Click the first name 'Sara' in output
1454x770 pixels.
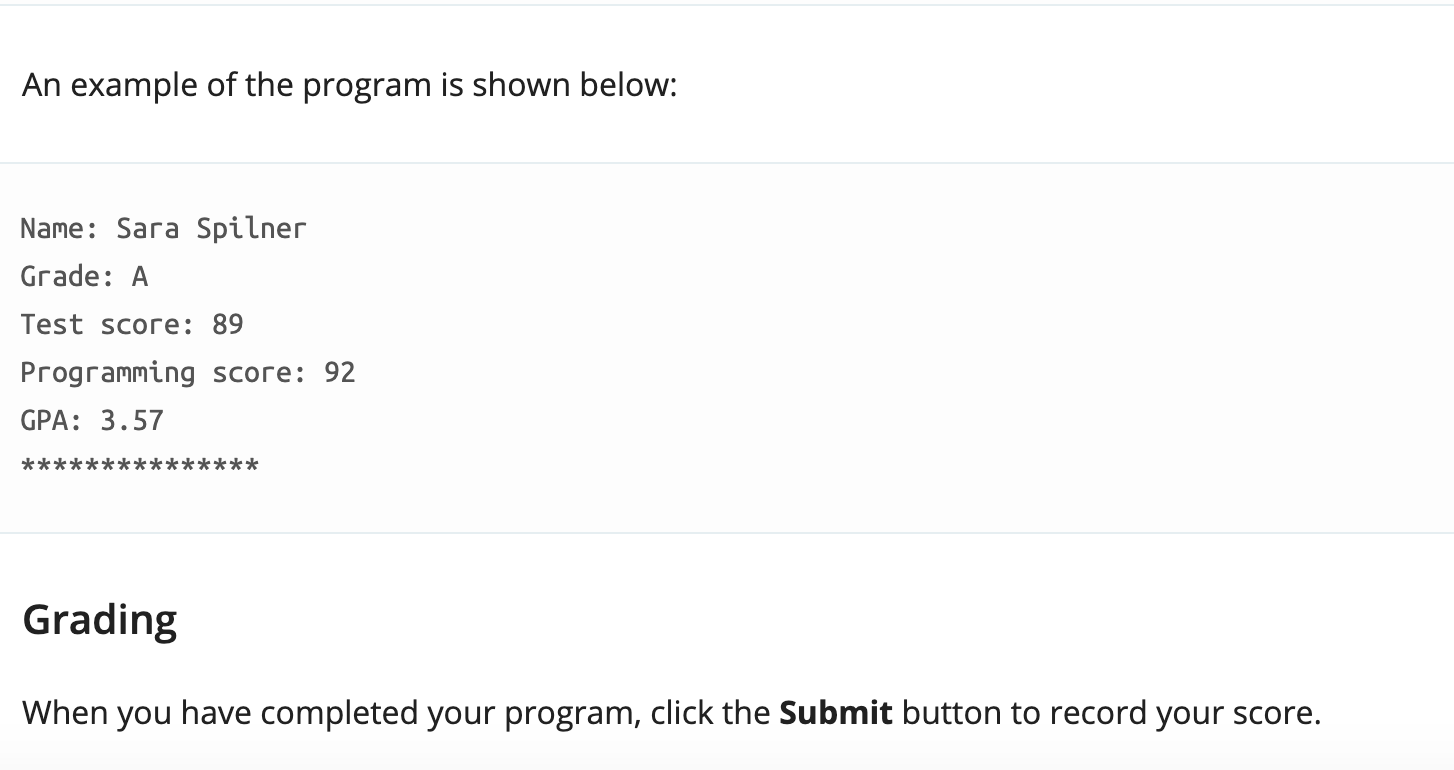point(148,228)
